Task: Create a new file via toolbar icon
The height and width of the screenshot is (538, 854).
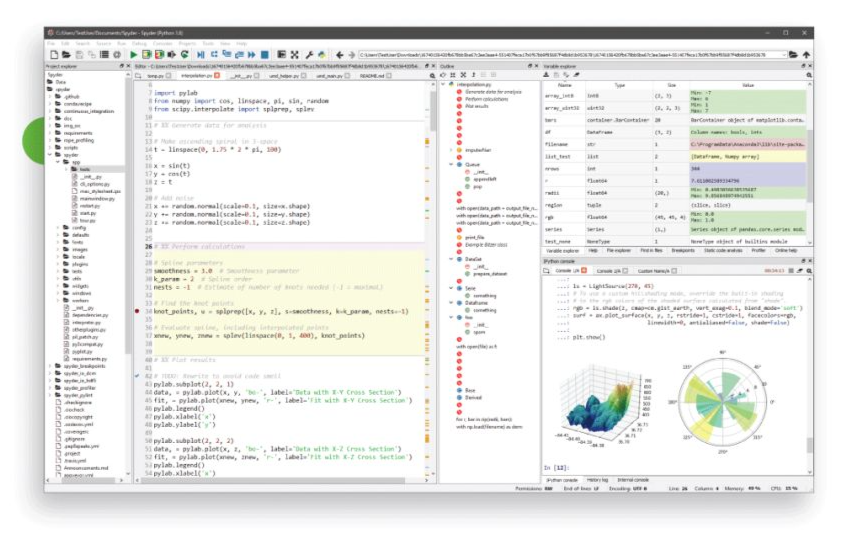Action: pyautogui.click(x=54, y=55)
